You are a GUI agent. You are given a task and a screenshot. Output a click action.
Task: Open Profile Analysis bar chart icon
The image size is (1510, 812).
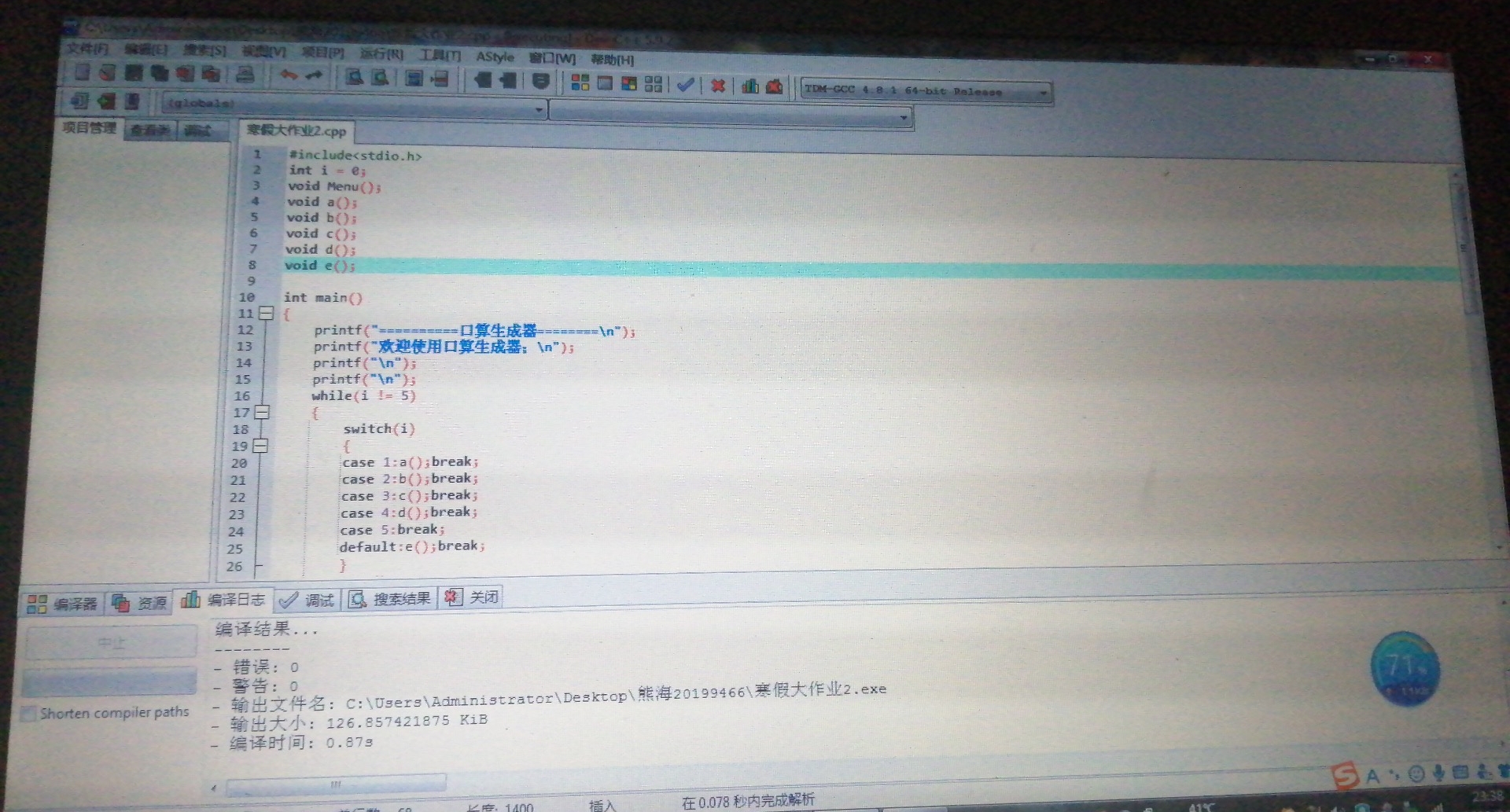point(750,86)
